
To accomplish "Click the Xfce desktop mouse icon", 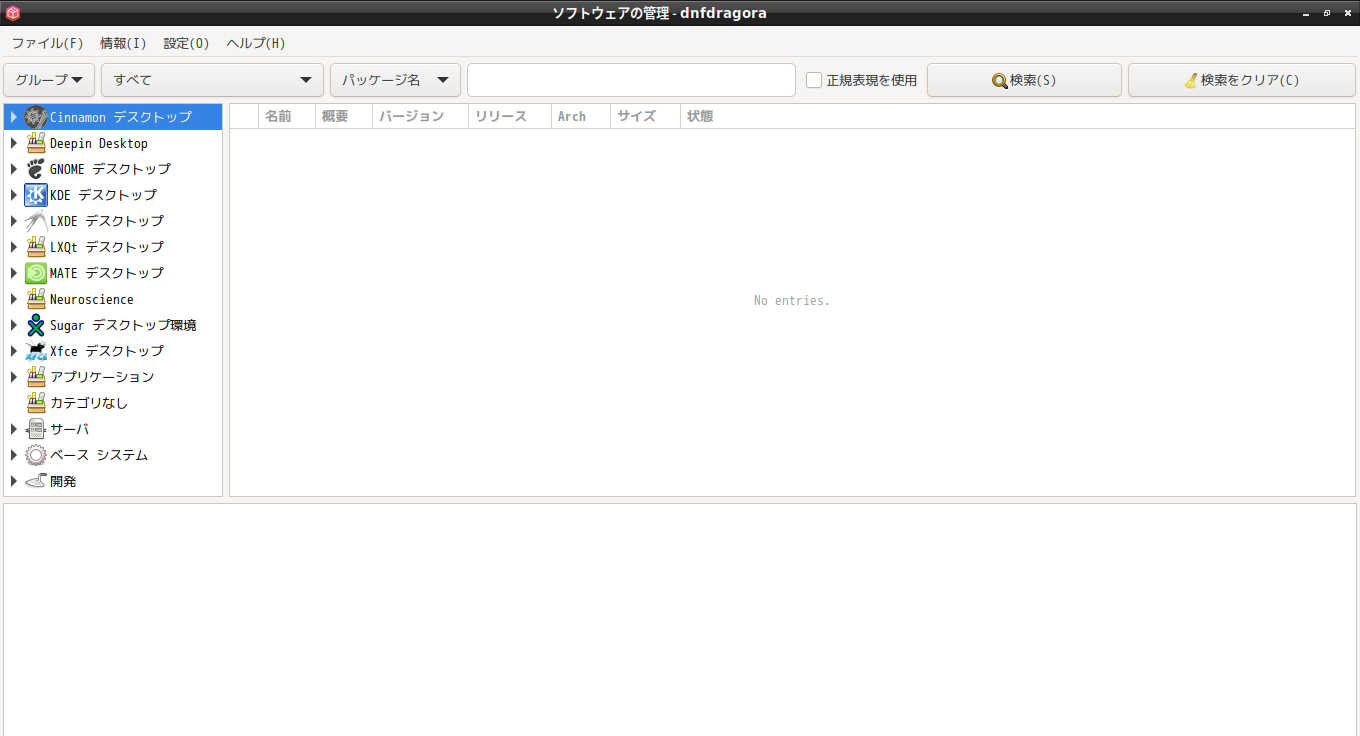I will [x=36, y=351].
